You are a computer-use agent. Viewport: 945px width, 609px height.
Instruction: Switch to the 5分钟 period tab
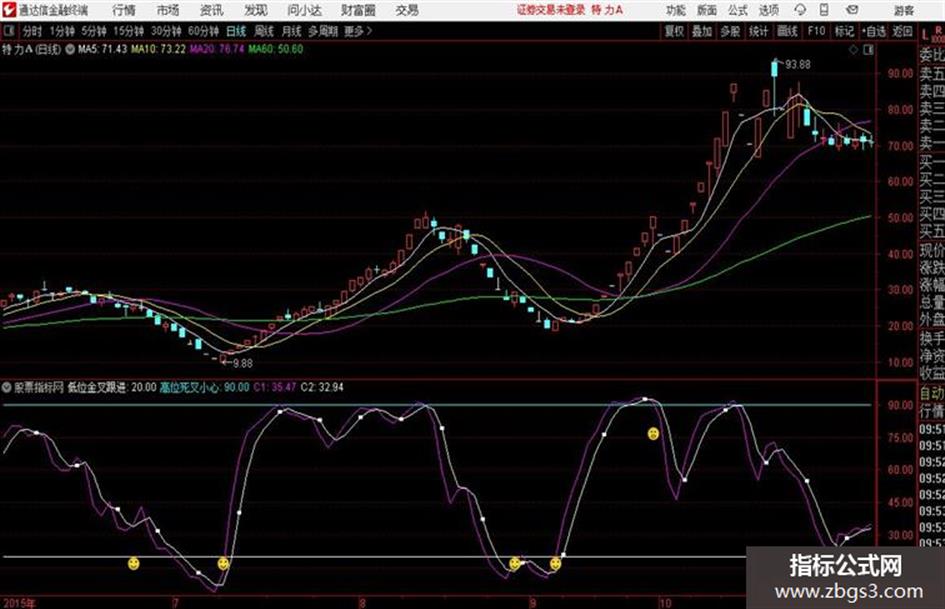[94, 31]
